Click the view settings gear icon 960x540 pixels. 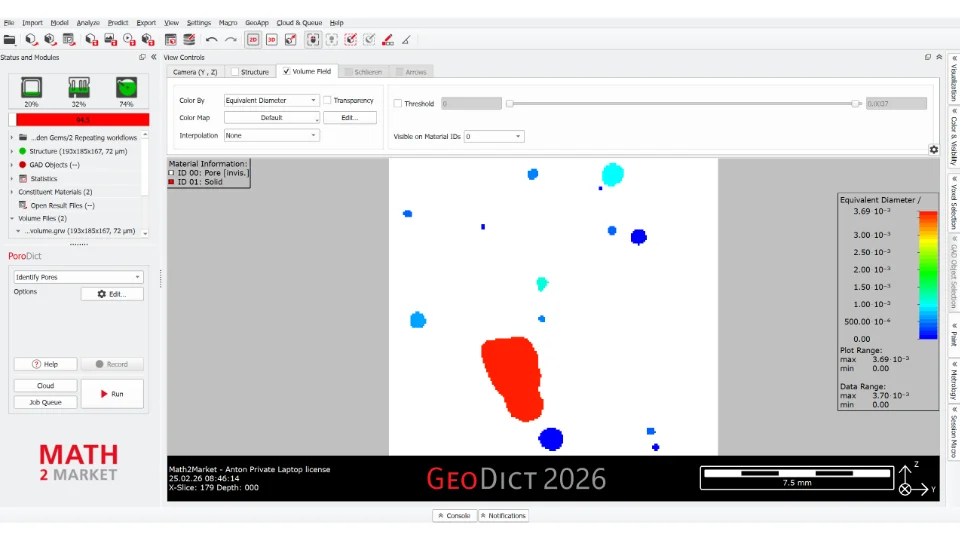click(933, 149)
